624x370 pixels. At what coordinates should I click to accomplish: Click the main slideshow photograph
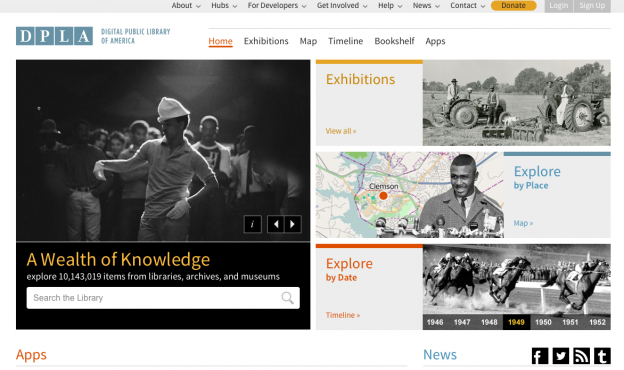point(163,150)
